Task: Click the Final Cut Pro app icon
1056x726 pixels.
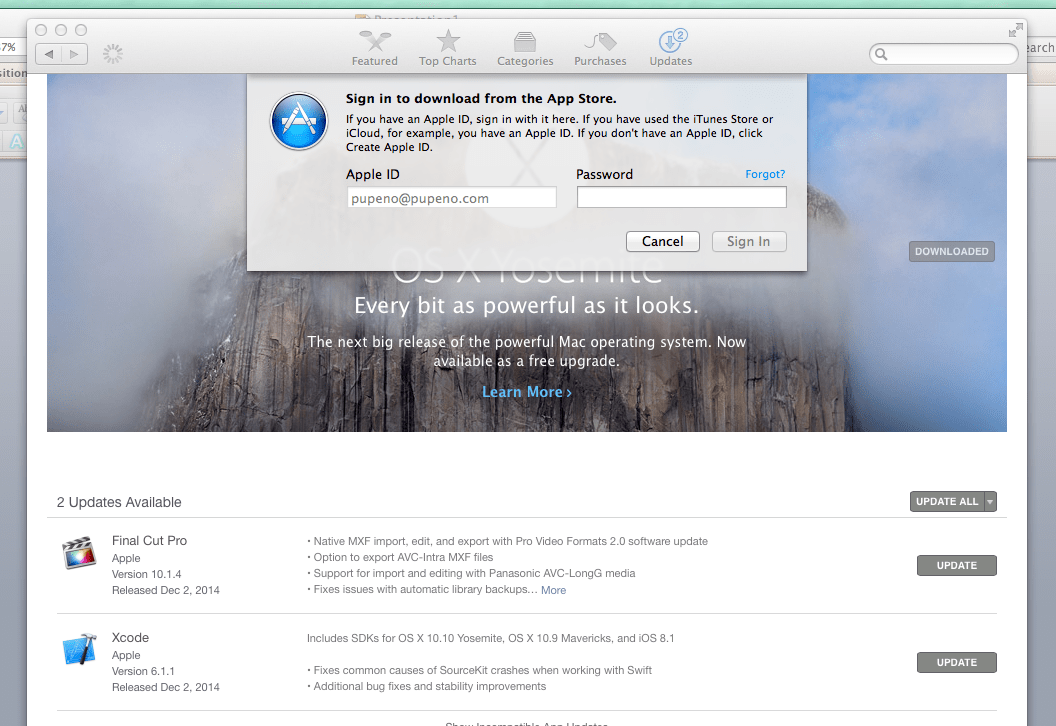Action: tap(79, 553)
